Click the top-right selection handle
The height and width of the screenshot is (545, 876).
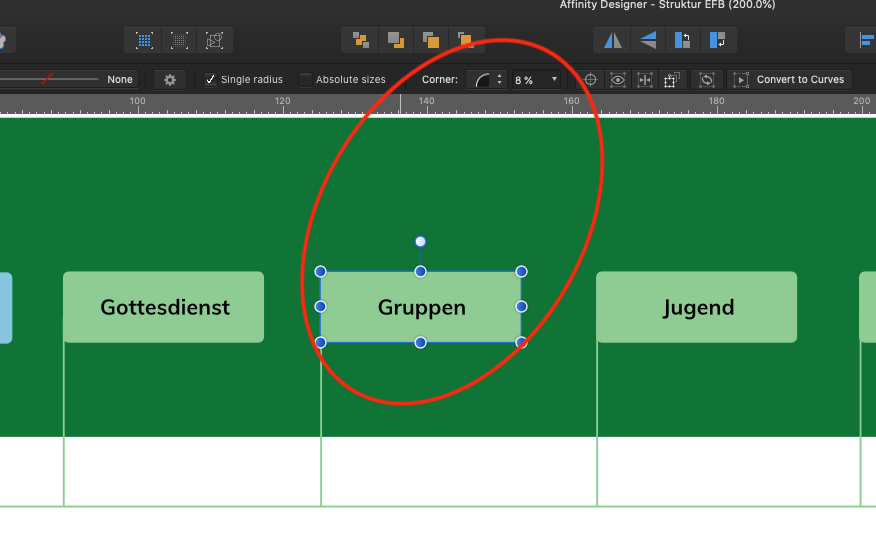[x=521, y=271]
